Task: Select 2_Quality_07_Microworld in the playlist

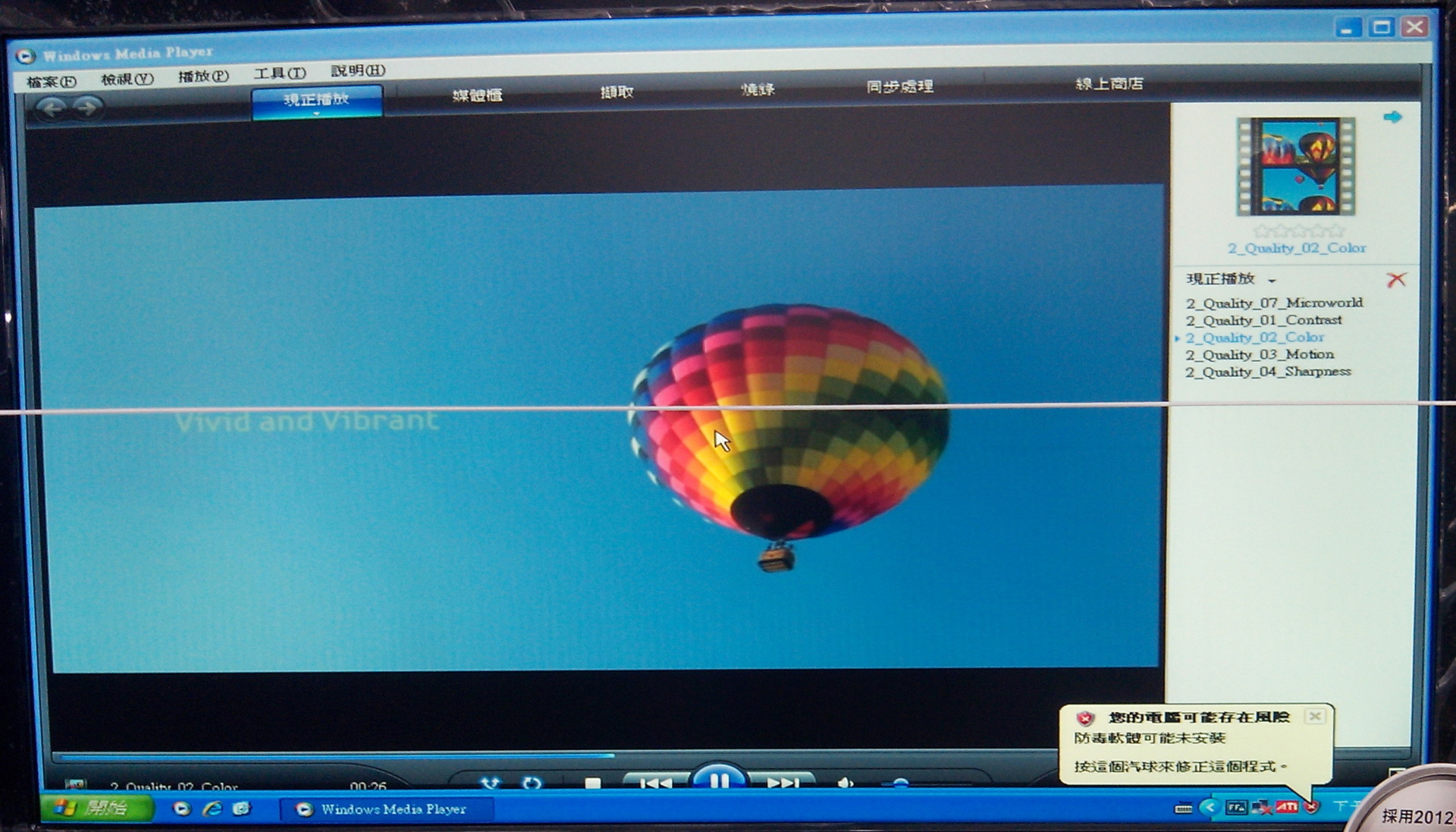Action: (1274, 303)
